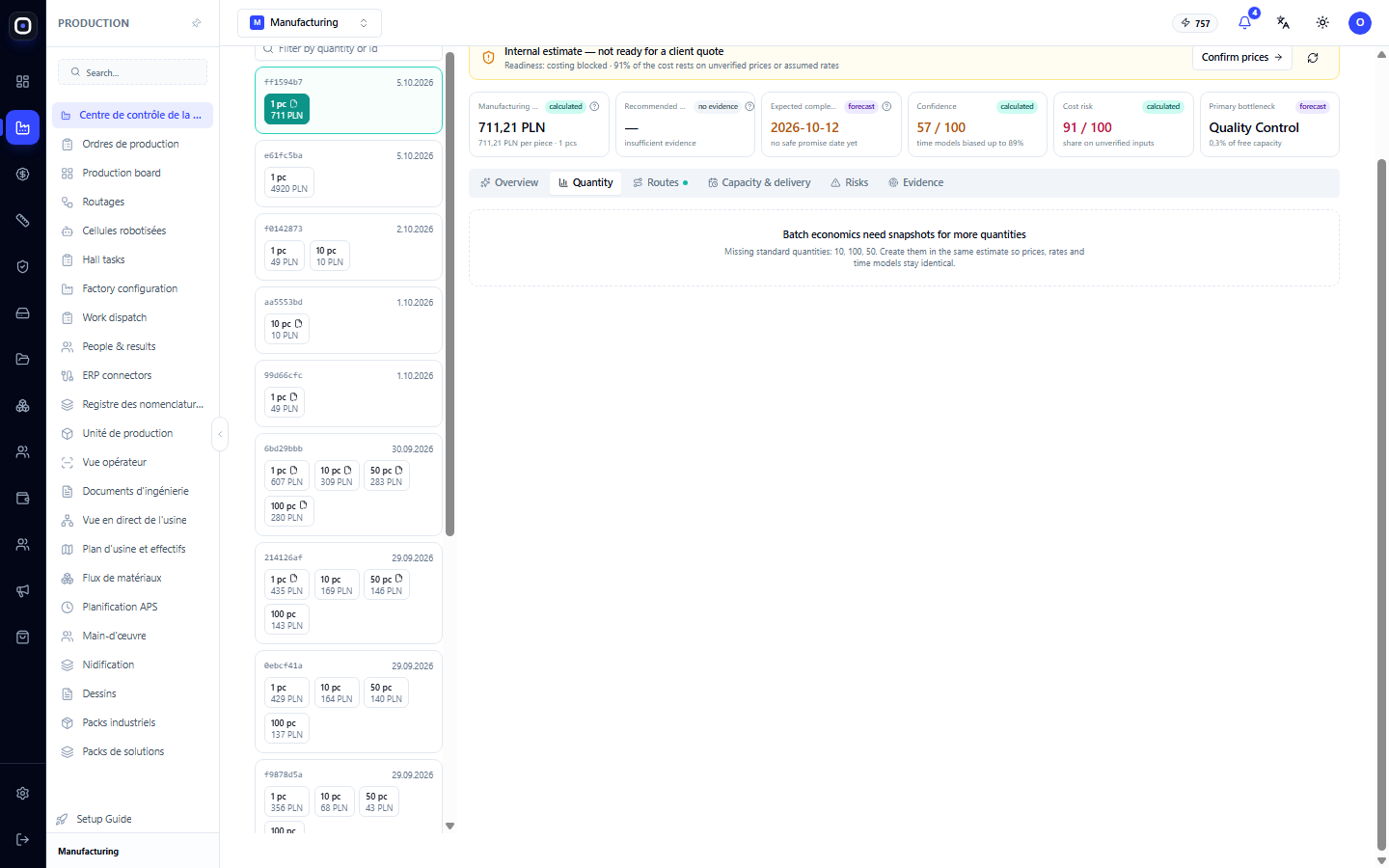The image size is (1389, 868).
Task: Click the info icon on the Recommended card
Action: pyautogui.click(x=749, y=106)
